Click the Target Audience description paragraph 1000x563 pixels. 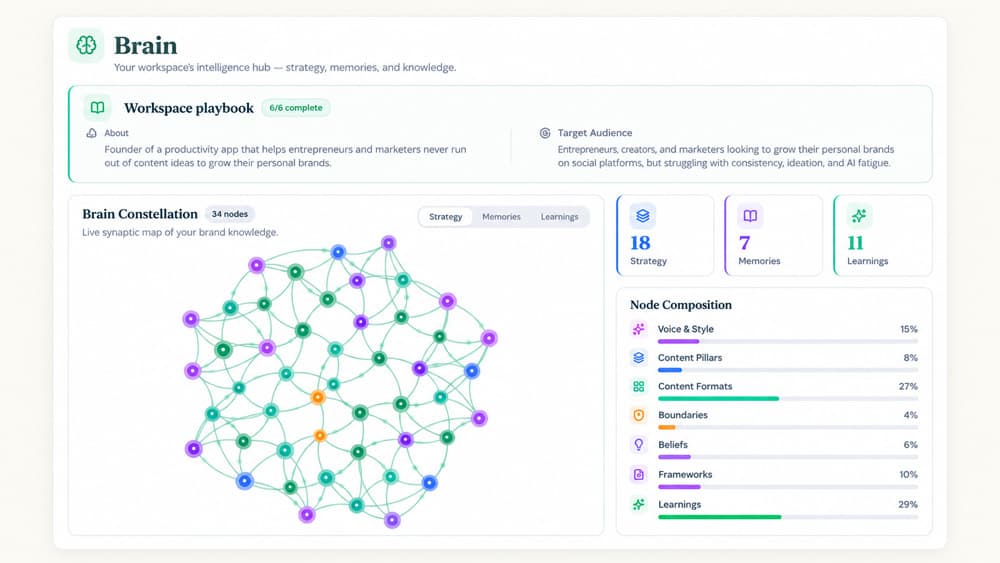click(x=726, y=156)
